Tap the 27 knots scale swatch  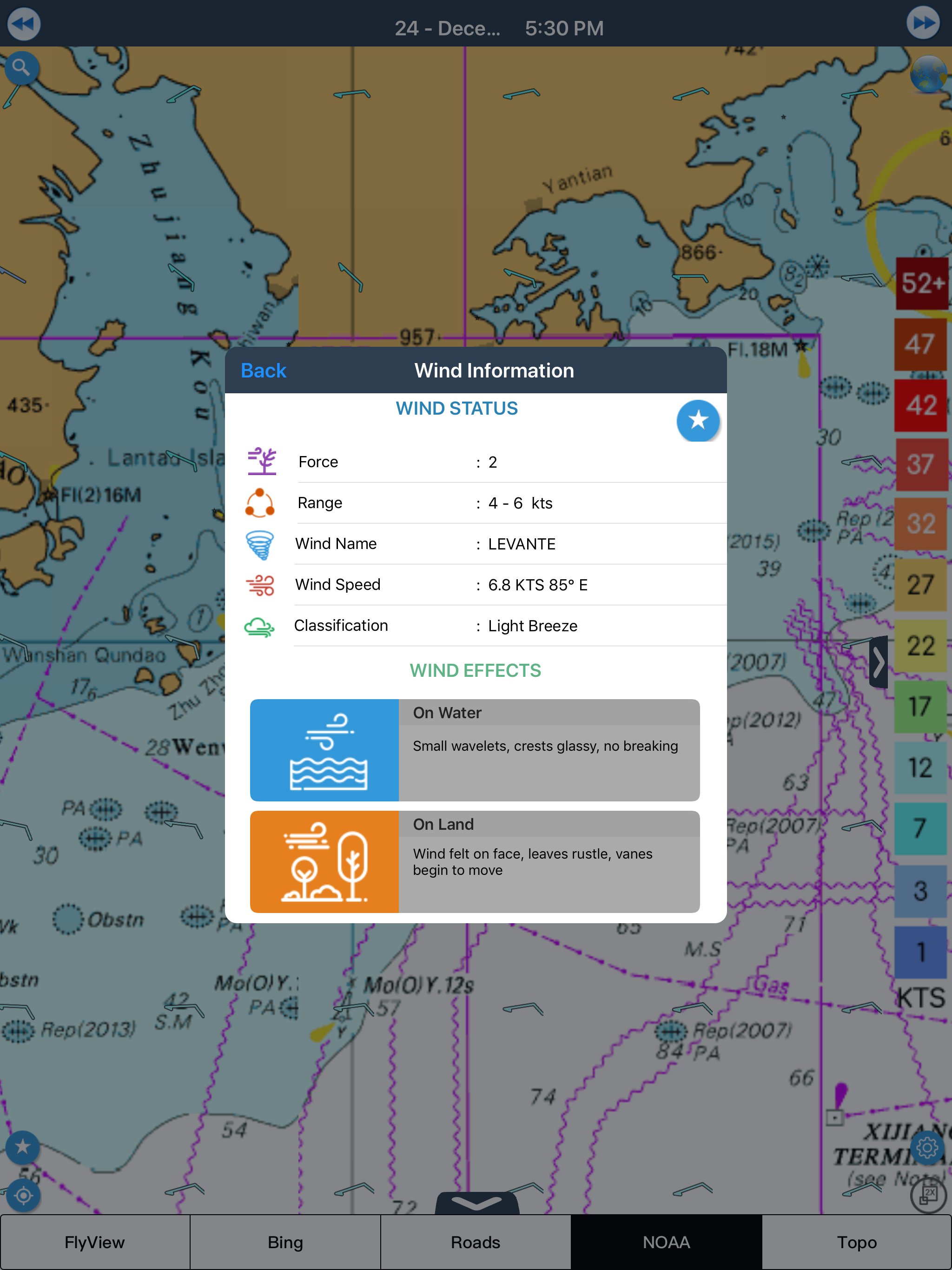tap(920, 585)
